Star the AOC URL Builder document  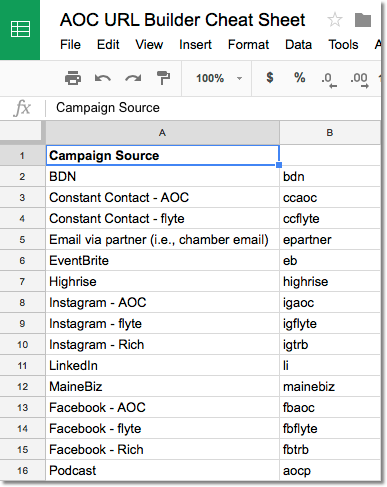[x=334, y=20]
